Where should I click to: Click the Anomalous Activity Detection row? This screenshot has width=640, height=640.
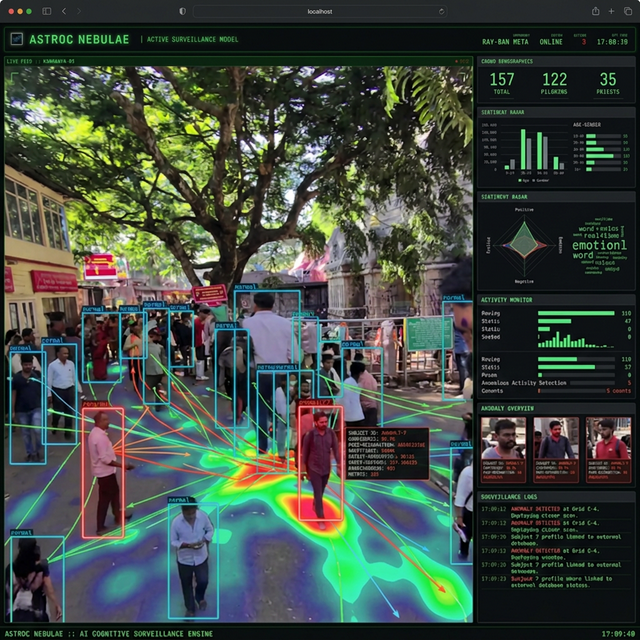(x=556, y=383)
